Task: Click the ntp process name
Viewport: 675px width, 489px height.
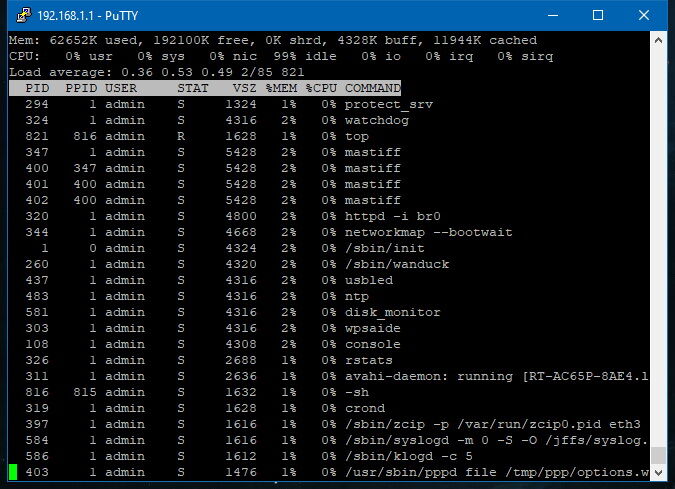Action: (x=357, y=297)
